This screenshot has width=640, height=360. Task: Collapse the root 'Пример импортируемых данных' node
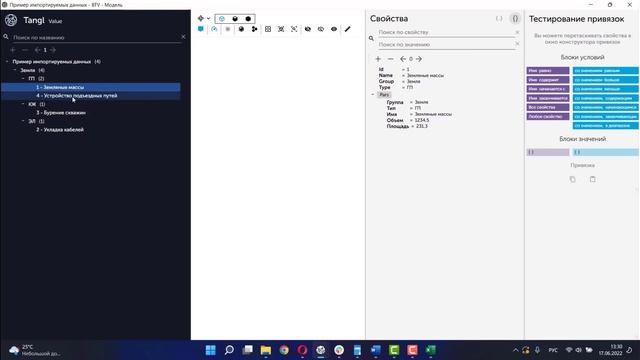click(x=7, y=62)
